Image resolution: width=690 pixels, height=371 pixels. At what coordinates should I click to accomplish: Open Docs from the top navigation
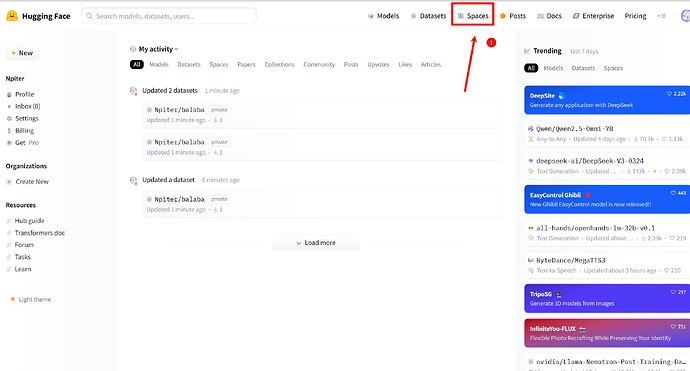tap(549, 16)
